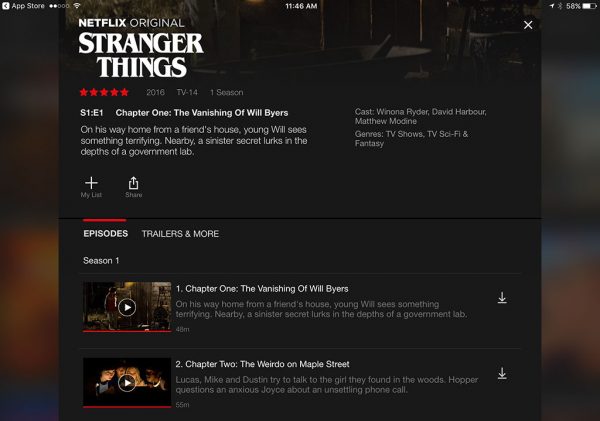
Task: Tap the Bluetooth status icon
Action: pyautogui.click(x=560, y=6)
